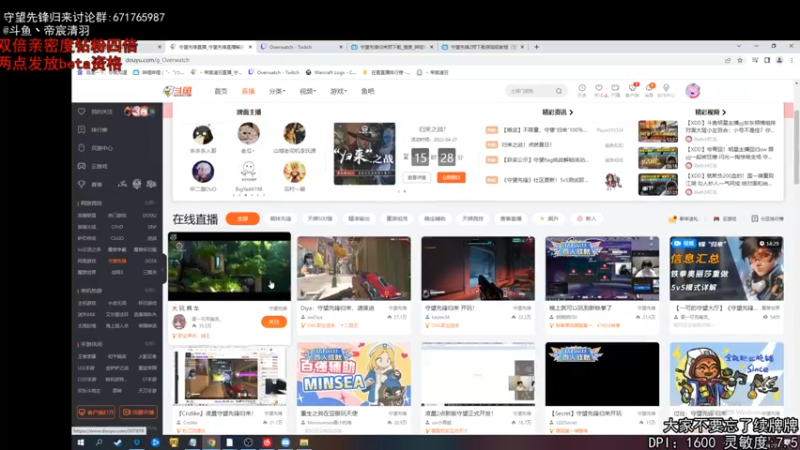Select the orange 全部 filter pill
800x450 pixels.
(242, 219)
